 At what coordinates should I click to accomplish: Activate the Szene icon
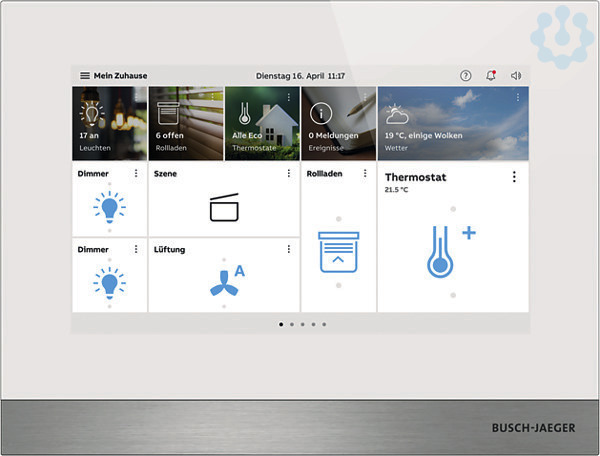[x=225, y=208]
